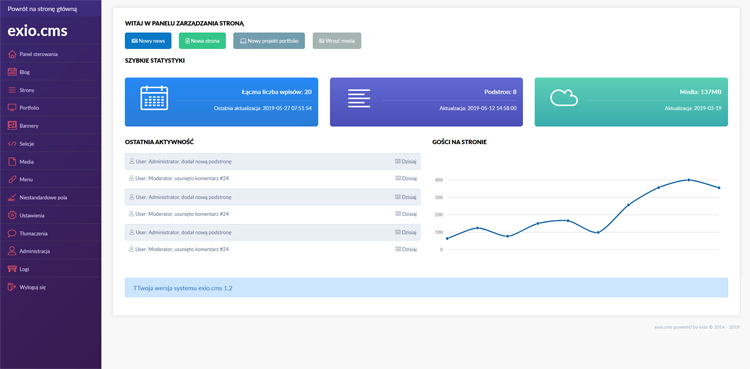The width and height of the screenshot is (750, 369).
Task: Click the GOŚCI NA STRONIE heading
Action: click(459, 142)
